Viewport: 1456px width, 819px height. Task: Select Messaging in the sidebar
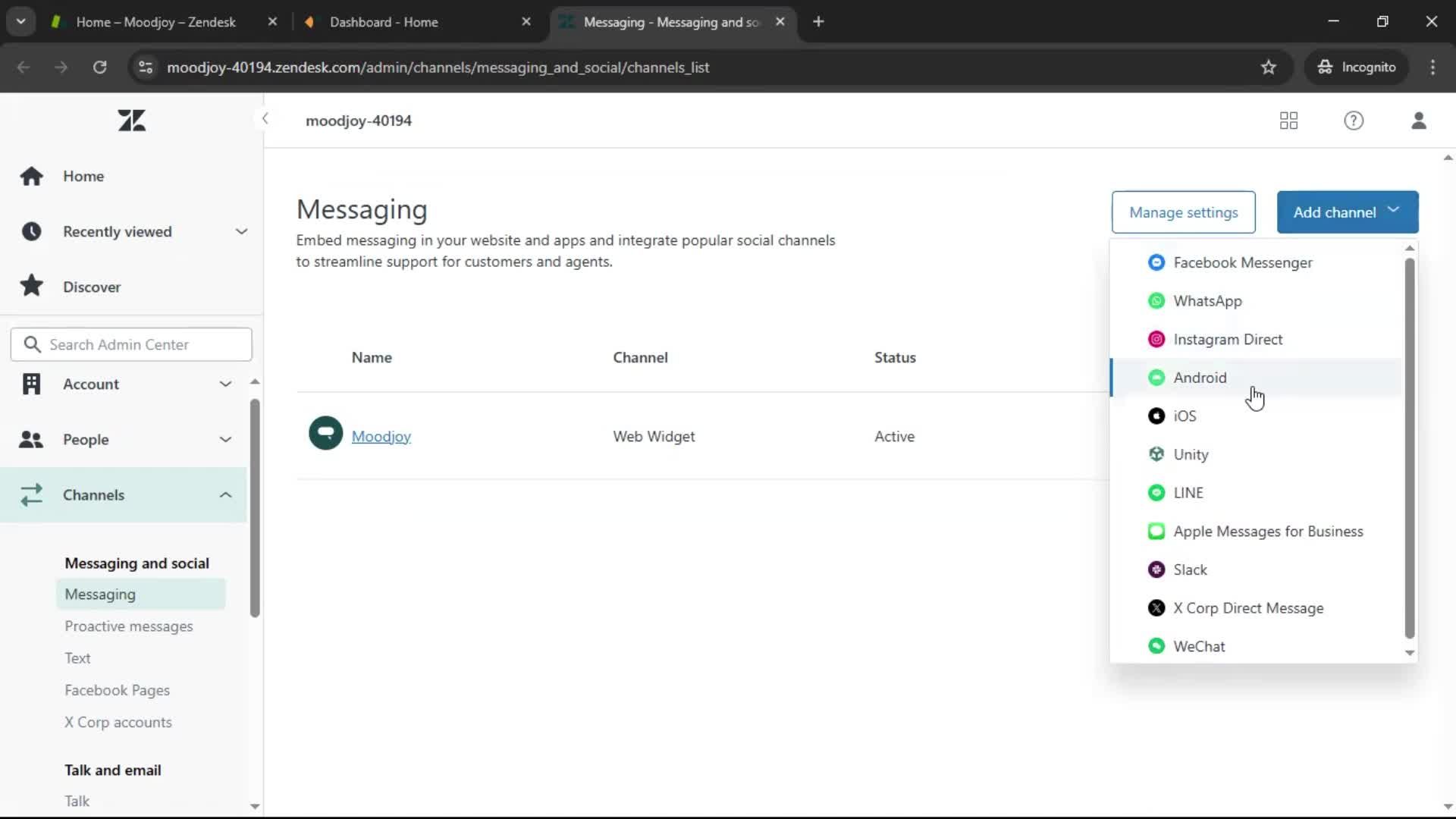tap(141, 595)
